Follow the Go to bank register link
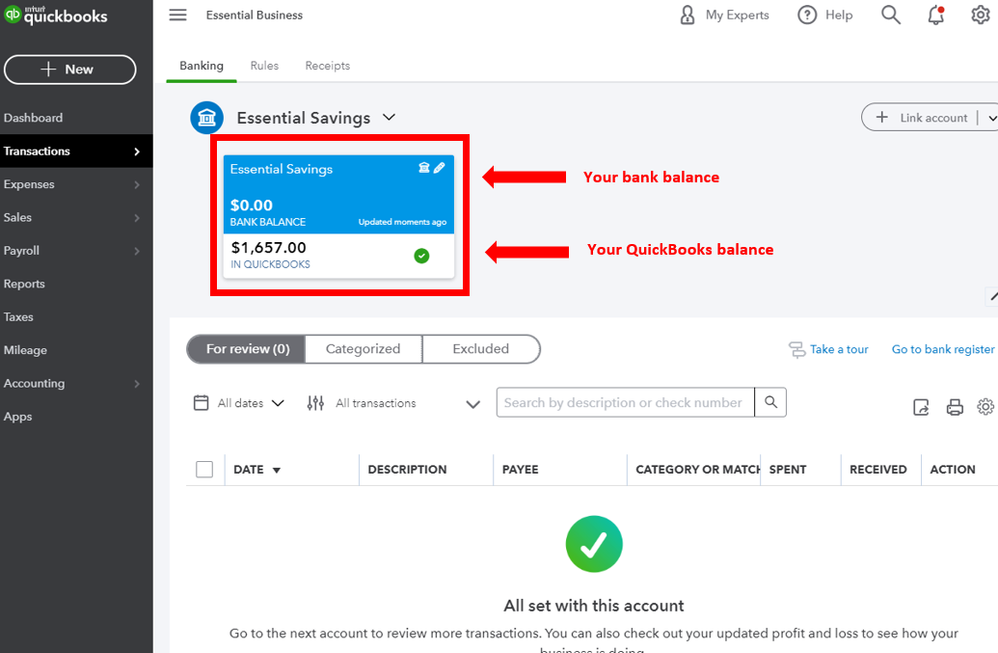The height and width of the screenshot is (653, 998). 943,349
